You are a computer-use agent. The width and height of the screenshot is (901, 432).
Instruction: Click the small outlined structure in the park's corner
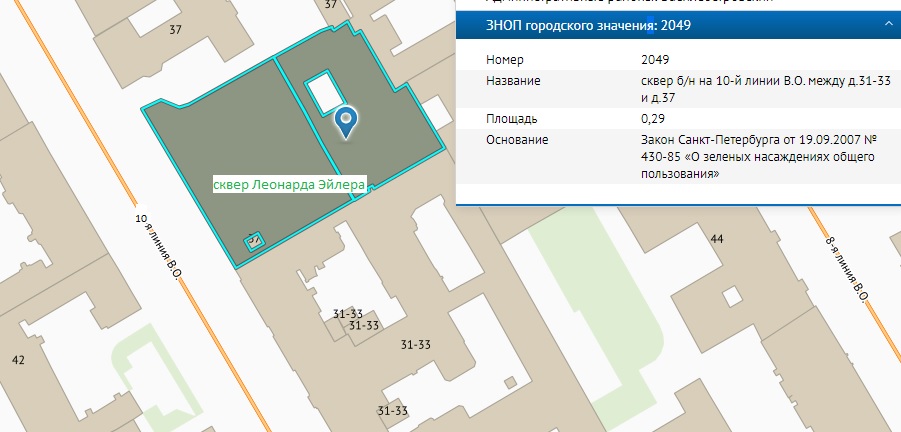click(x=254, y=240)
